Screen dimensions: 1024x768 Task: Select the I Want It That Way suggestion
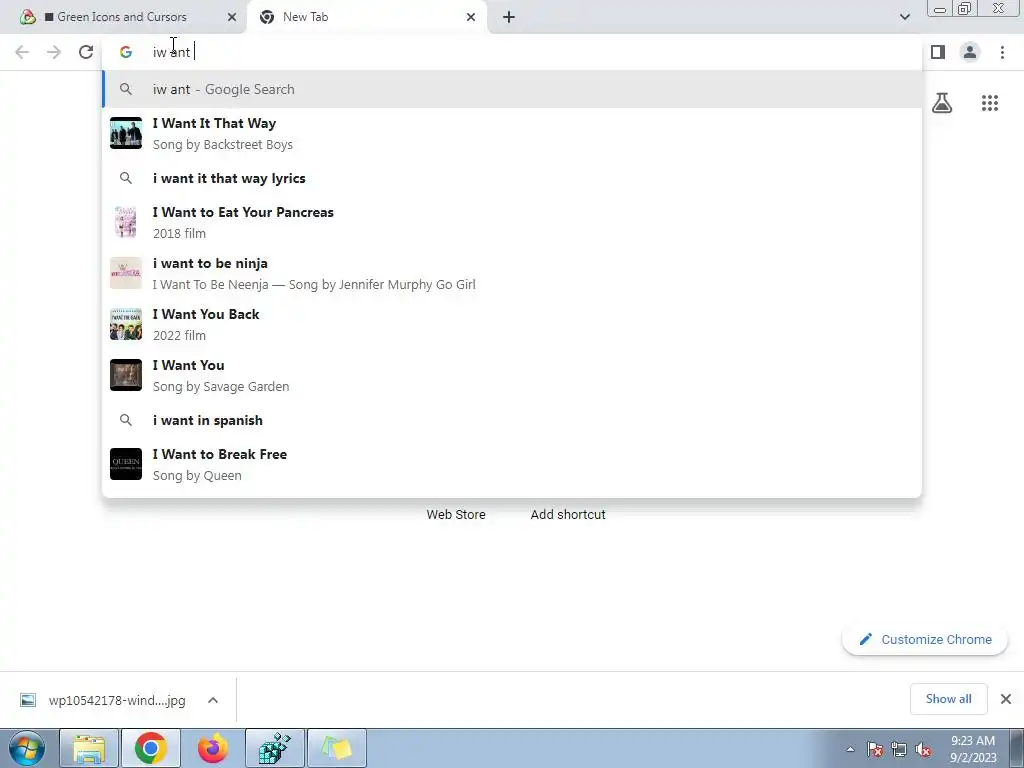(x=512, y=133)
